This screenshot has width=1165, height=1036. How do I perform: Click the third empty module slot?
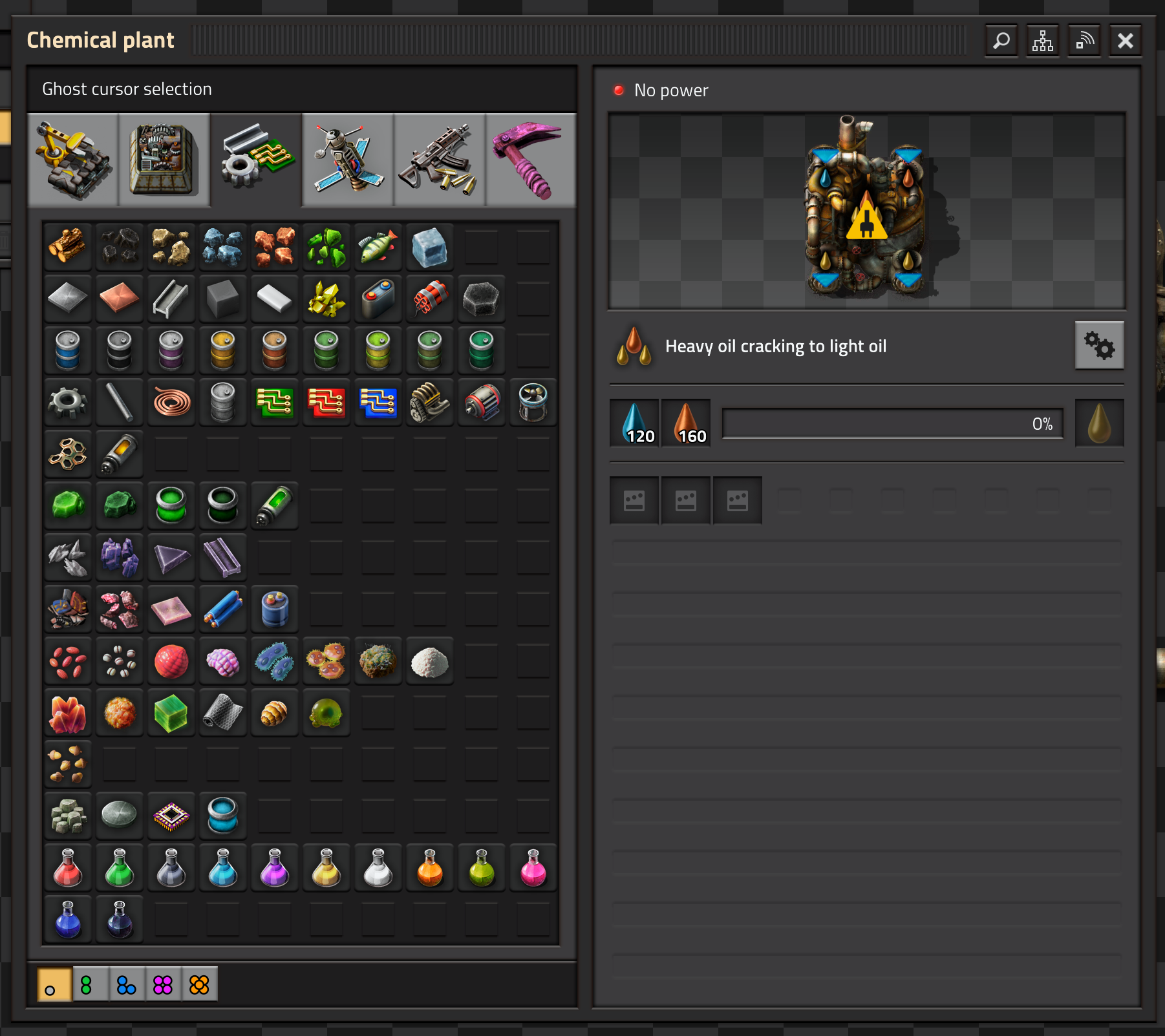coord(738,500)
